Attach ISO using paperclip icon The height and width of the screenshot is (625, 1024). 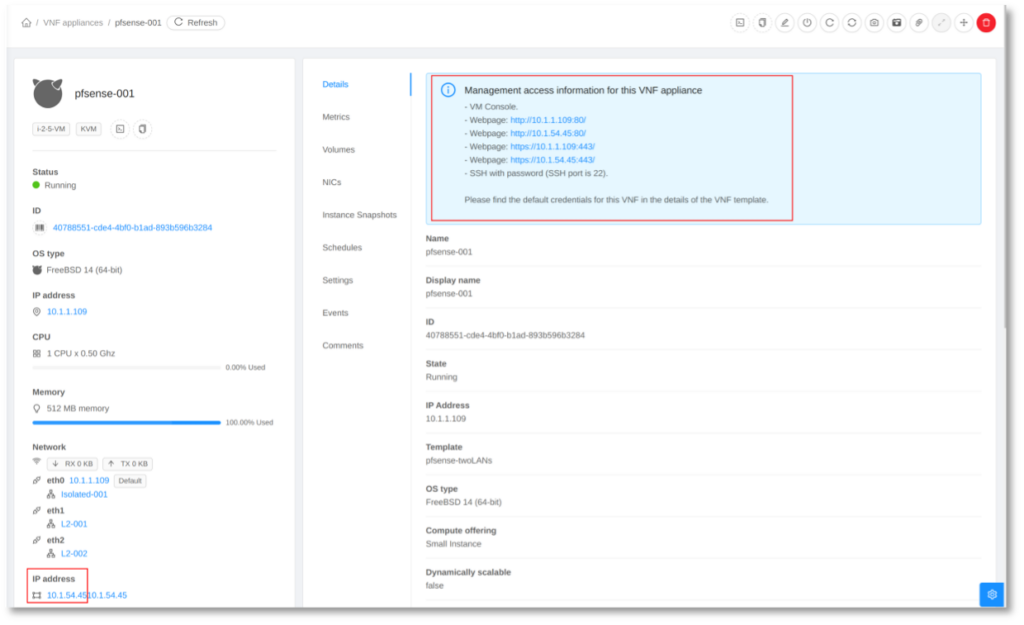pyautogui.click(x=919, y=23)
